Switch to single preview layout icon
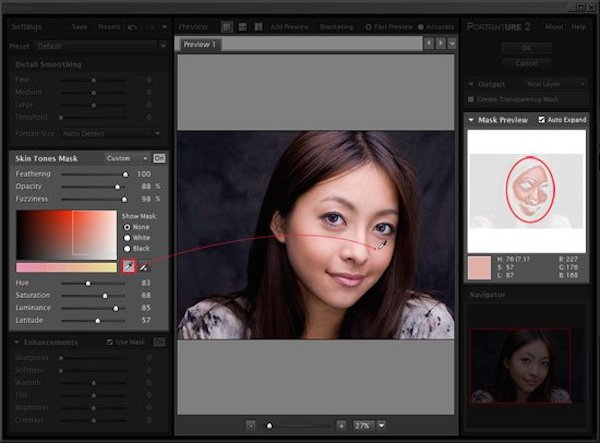 pyautogui.click(x=227, y=26)
